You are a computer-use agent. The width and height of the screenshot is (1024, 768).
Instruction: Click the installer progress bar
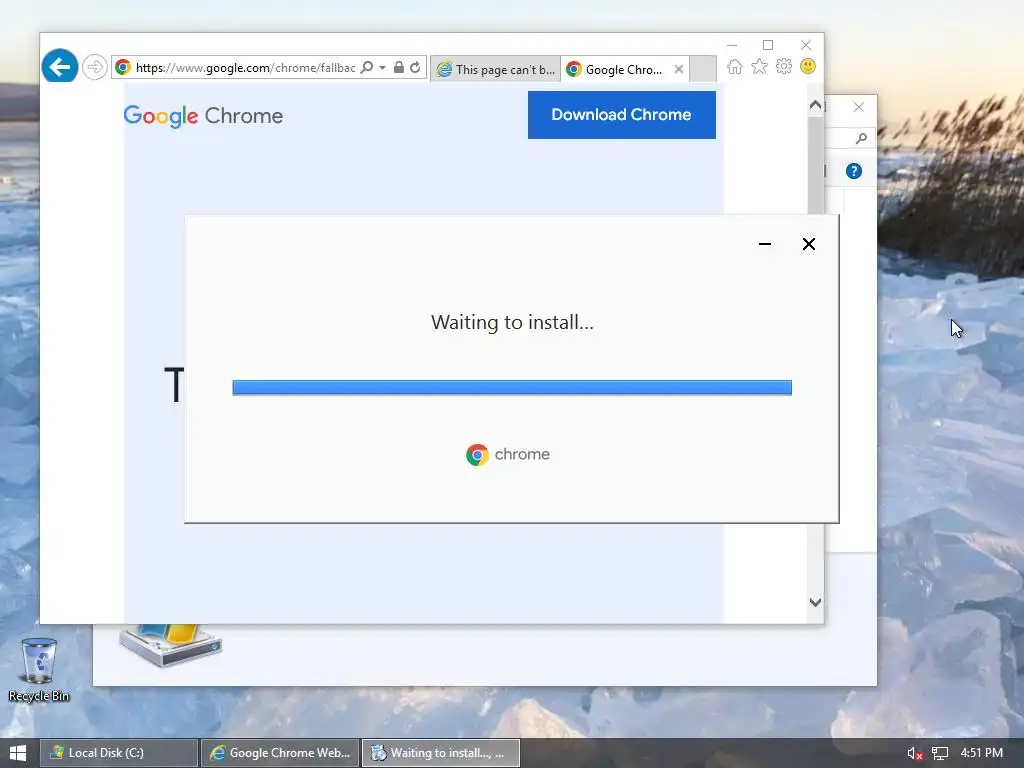pyautogui.click(x=512, y=387)
